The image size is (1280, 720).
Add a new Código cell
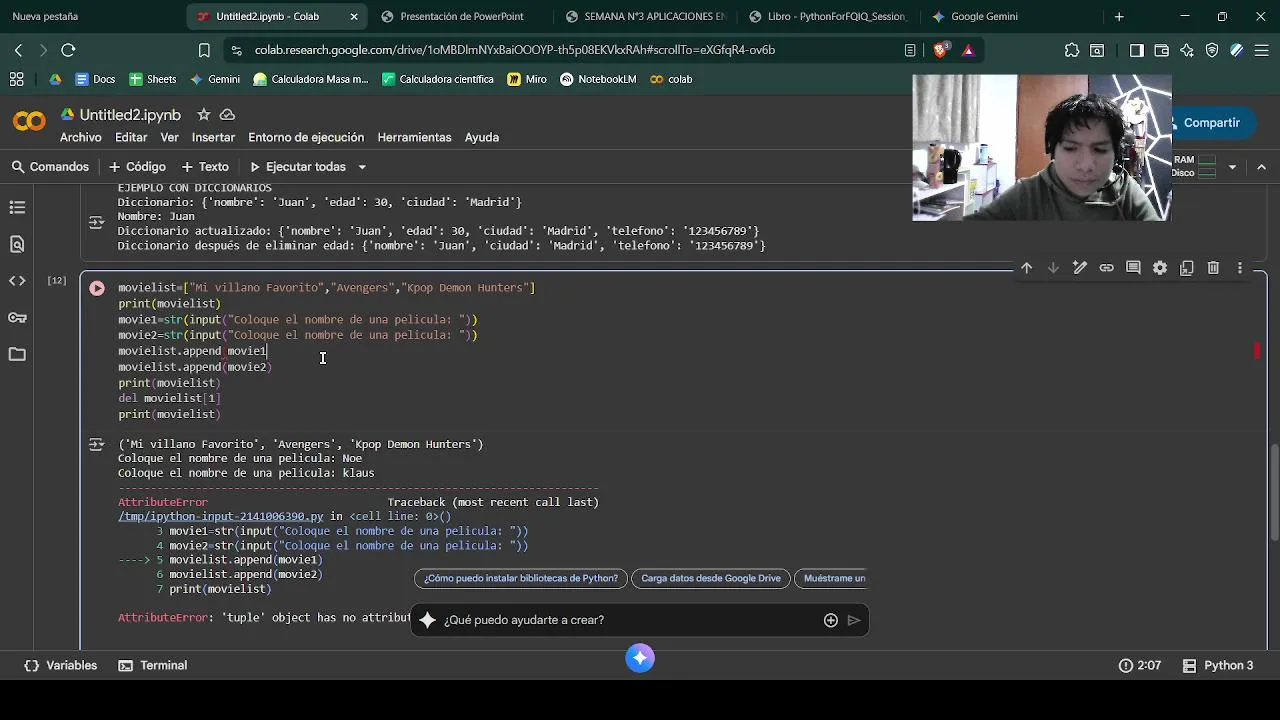coord(138,167)
